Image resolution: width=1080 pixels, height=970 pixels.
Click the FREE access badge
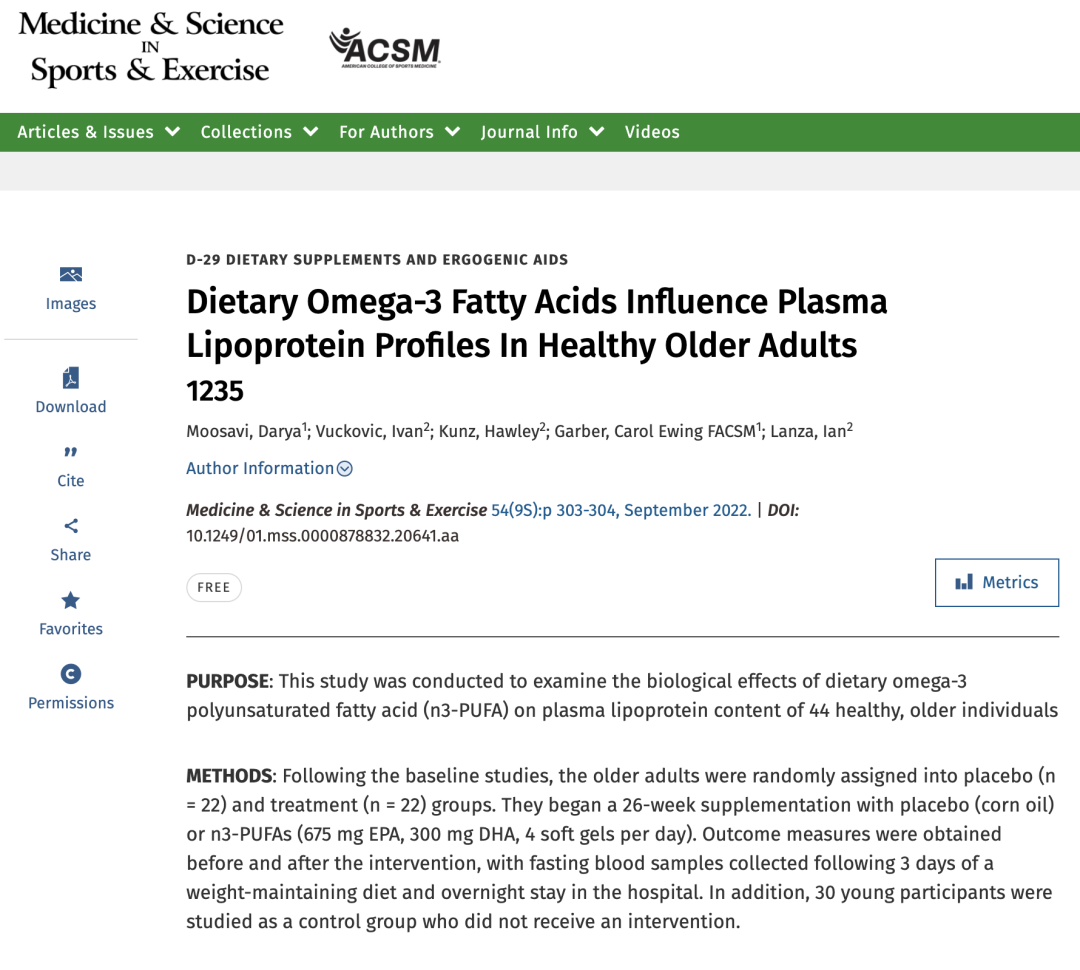coord(214,588)
